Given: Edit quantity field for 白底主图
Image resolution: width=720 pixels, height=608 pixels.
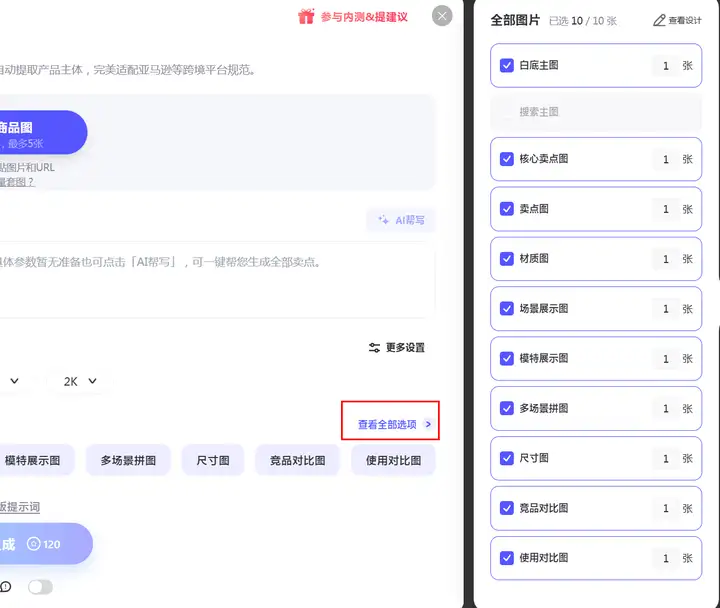Looking at the screenshot, I should [666, 66].
